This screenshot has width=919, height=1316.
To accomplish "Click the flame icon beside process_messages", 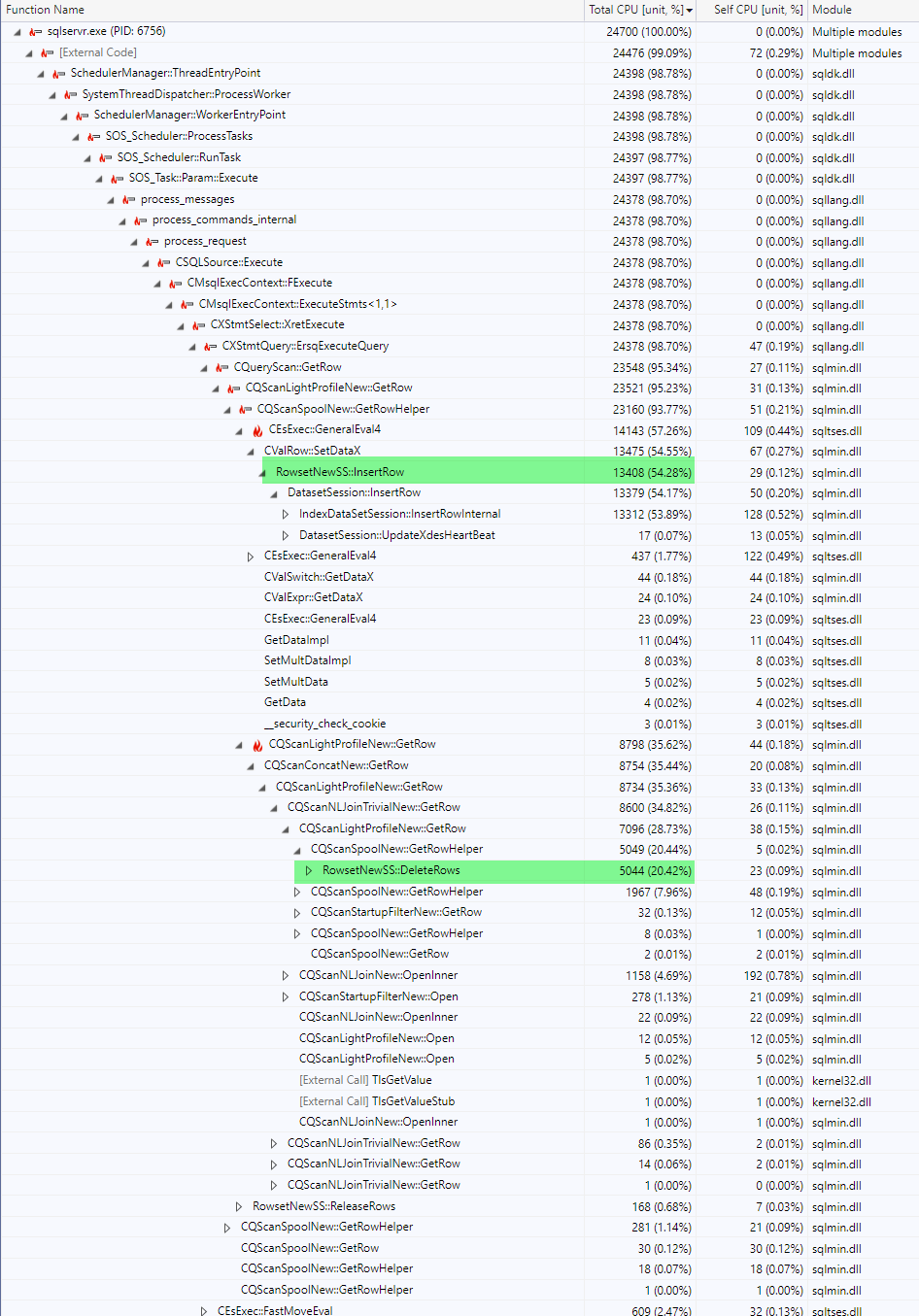I will [x=129, y=200].
